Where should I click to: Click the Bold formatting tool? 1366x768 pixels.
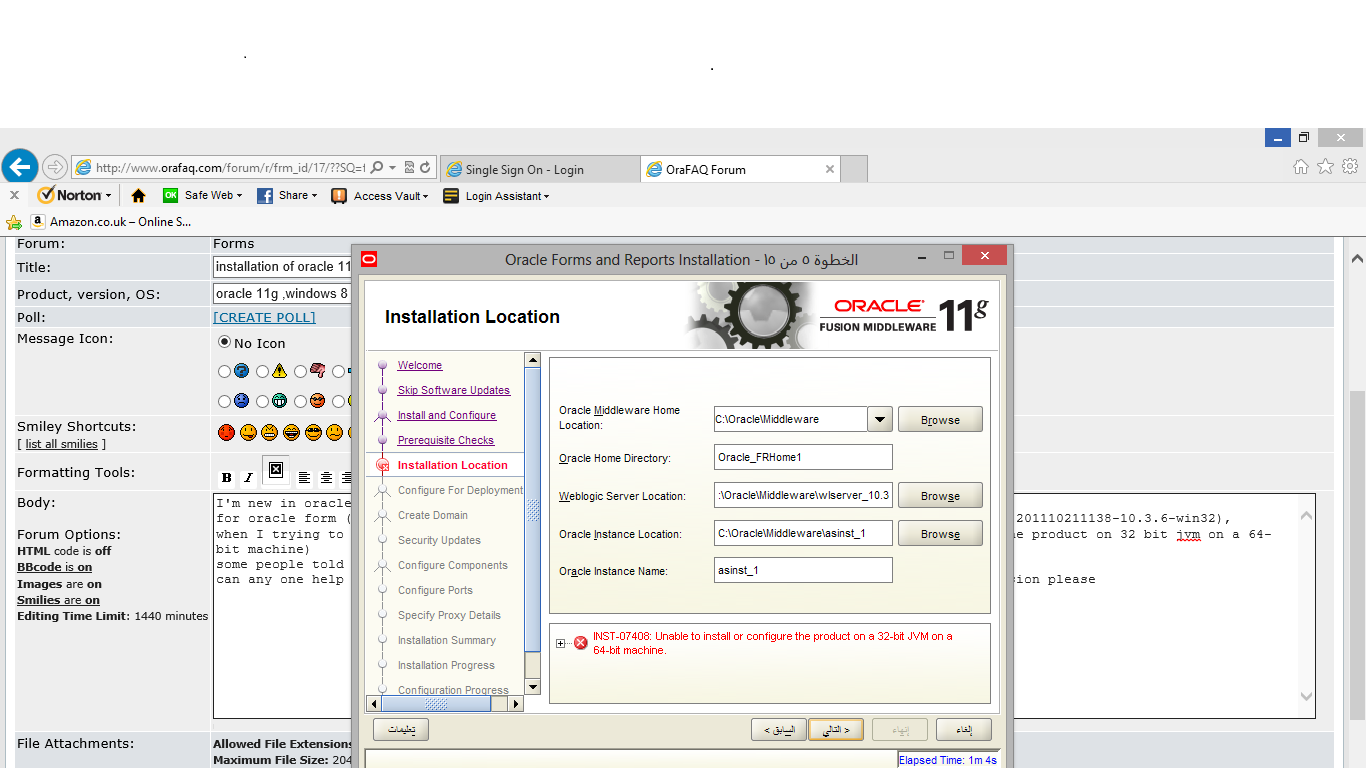coord(226,478)
